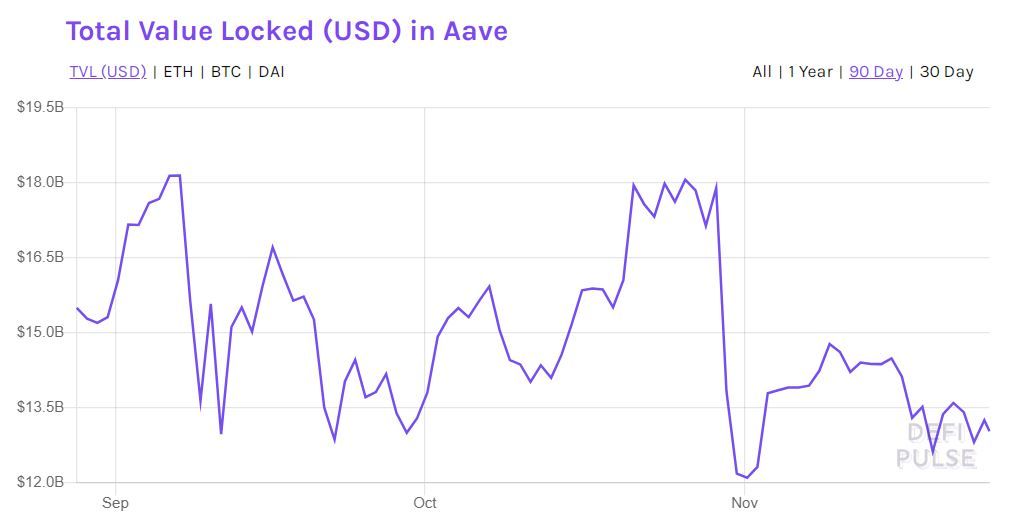Switch chart denomination to ETH

(178, 72)
